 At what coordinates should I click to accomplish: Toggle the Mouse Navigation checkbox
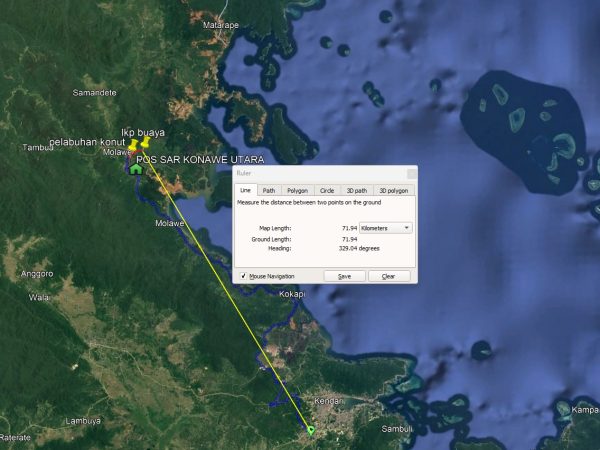[x=244, y=276]
